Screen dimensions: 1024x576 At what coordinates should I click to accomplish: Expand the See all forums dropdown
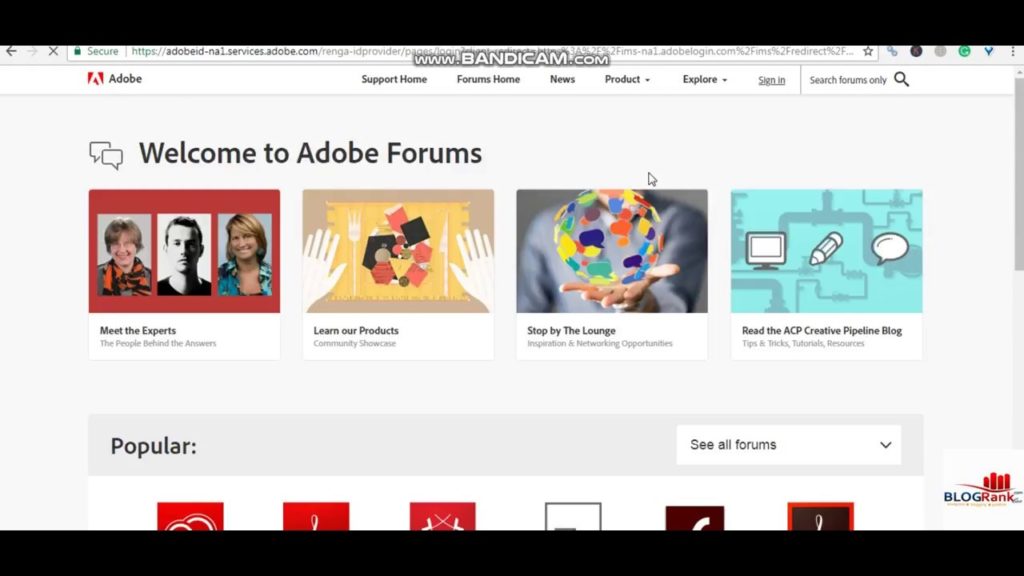coord(789,445)
